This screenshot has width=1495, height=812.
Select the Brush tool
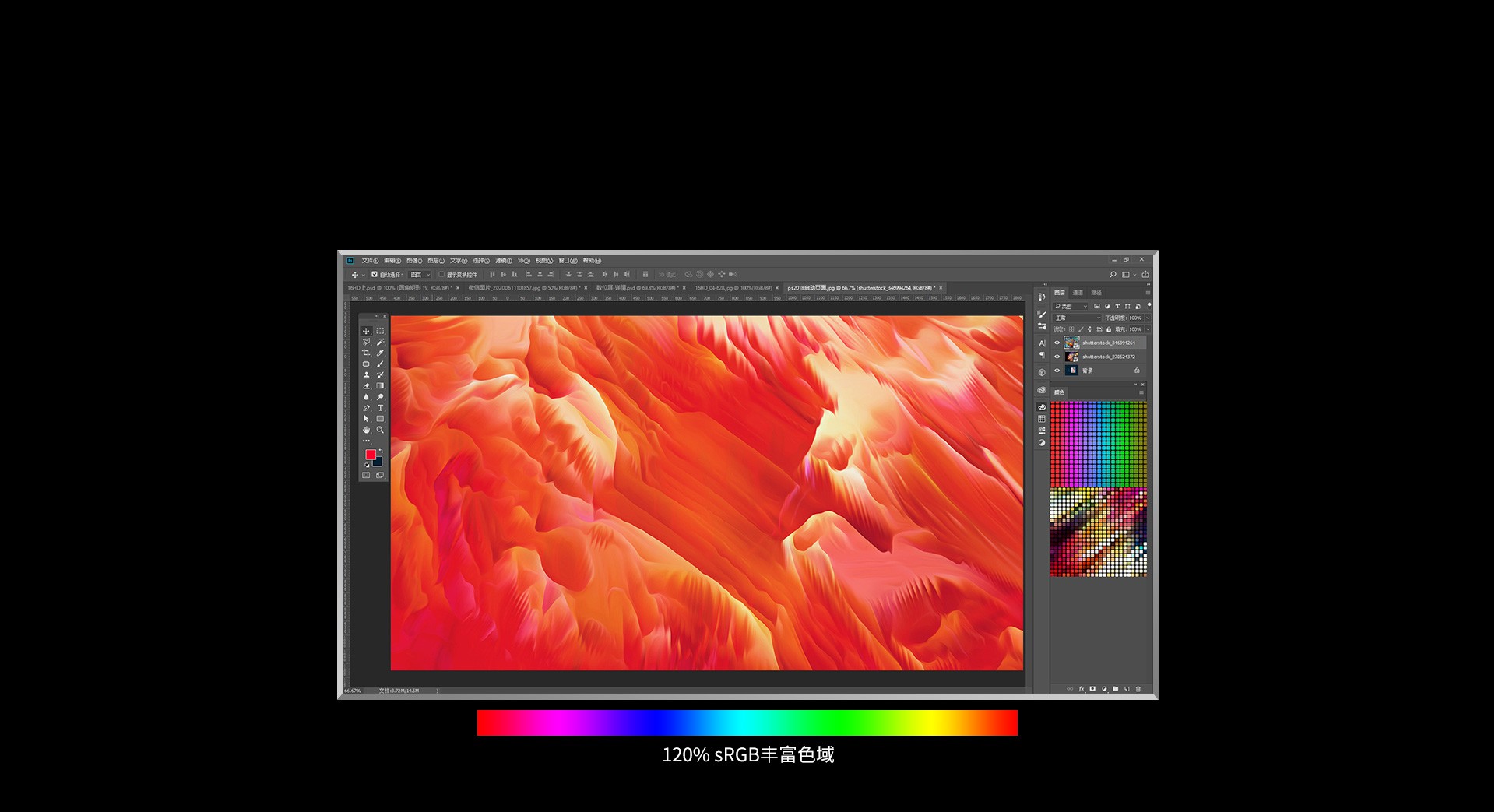[x=380, y=364]
